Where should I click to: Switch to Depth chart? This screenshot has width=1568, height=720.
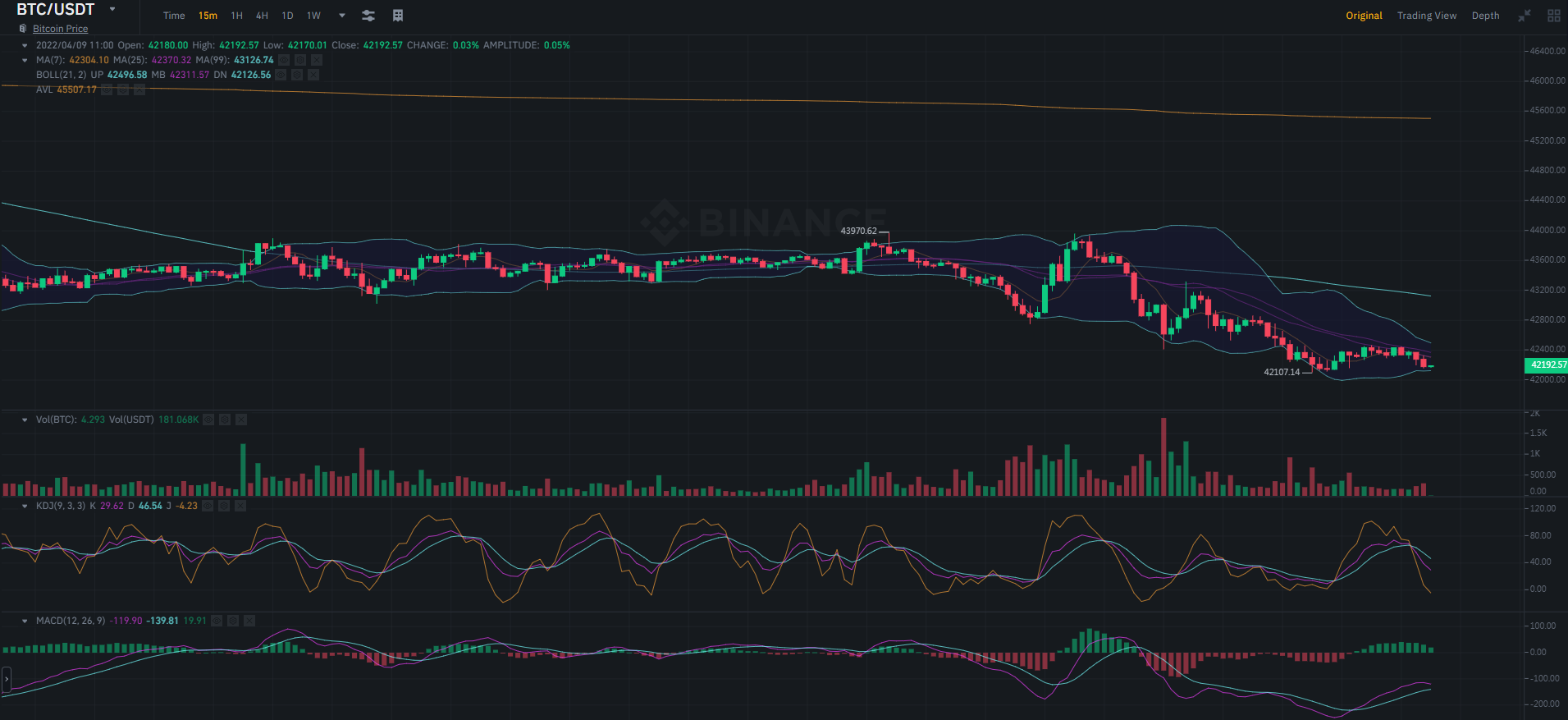1485,16
